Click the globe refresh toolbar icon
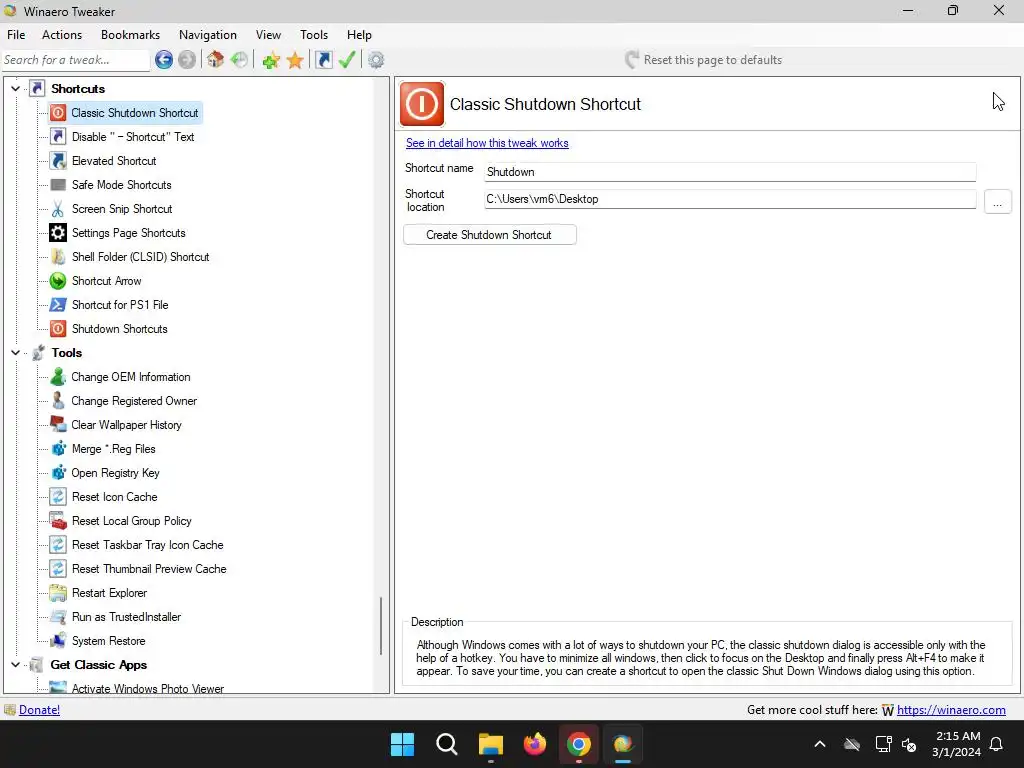 point(240,60)
